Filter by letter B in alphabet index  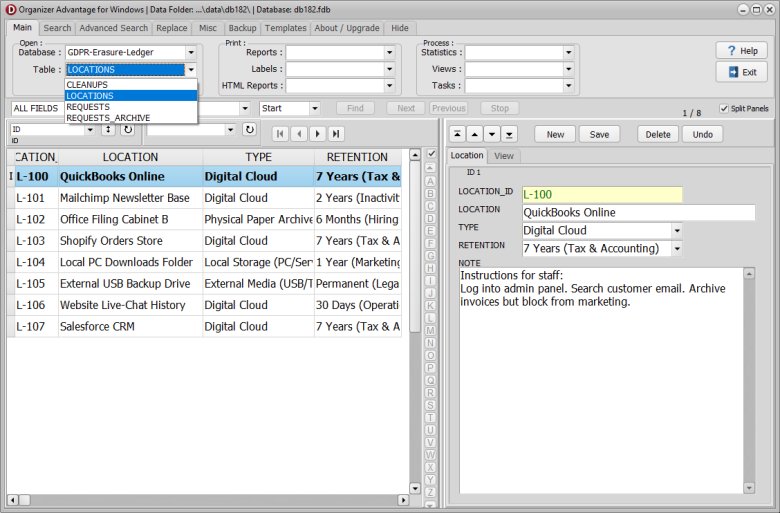click(x=430, y=194)
